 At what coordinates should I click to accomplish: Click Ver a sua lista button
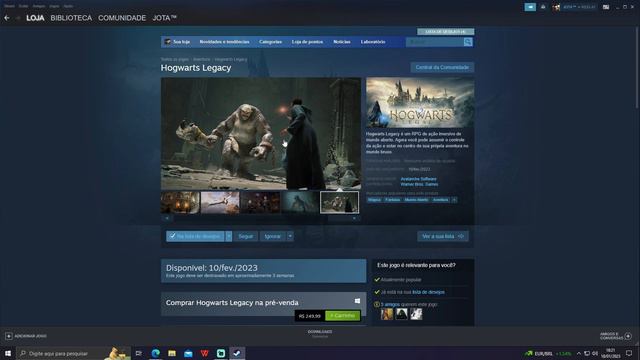pos(443,236)
